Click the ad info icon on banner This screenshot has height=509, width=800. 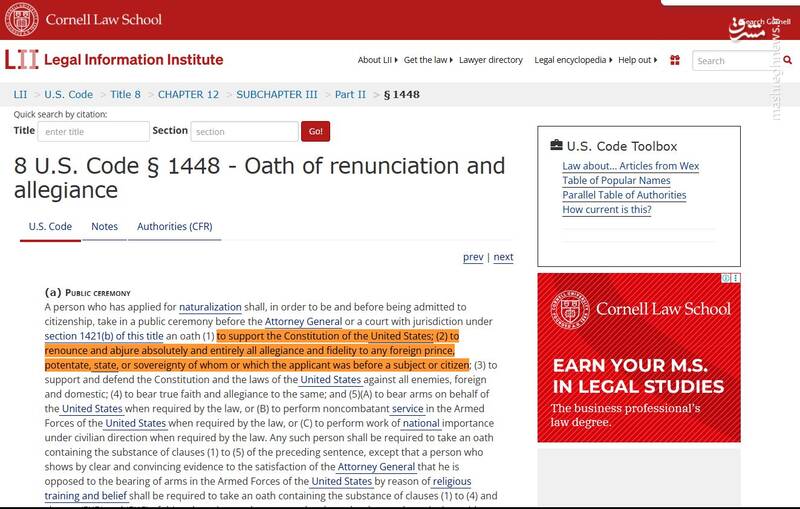(726, 278)
